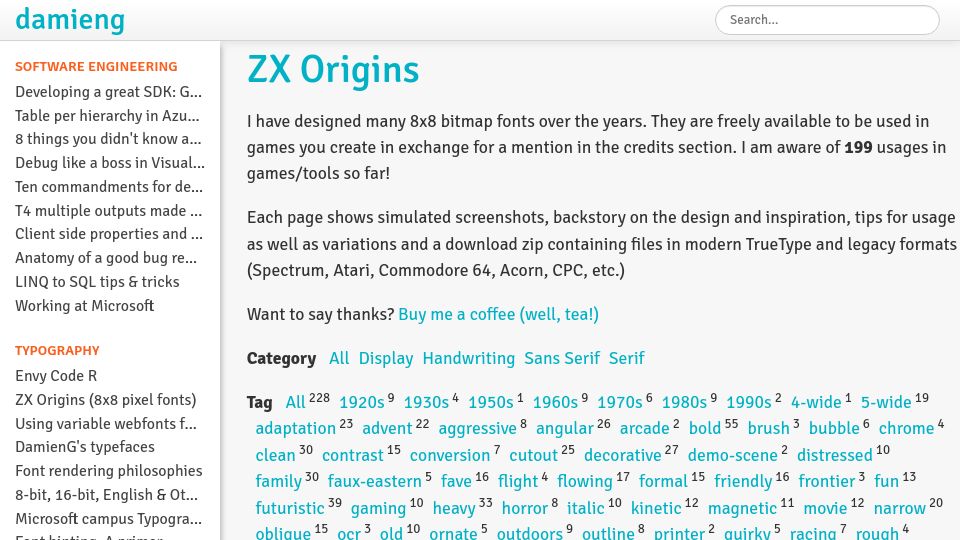The image size is (960, 540).
Task: Open '8-bit, 16-bit, English & Ot...' link
Action: point(107,495)
